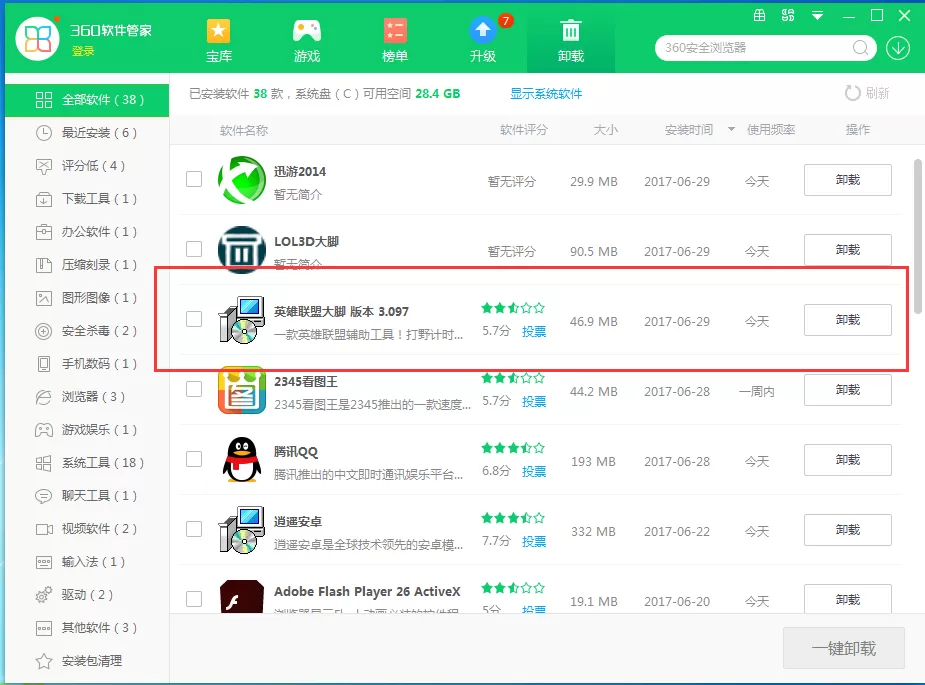This screenshot has width=925, height=685.
Task: Open the download manager arrow icon
Action: coord(898,48)
